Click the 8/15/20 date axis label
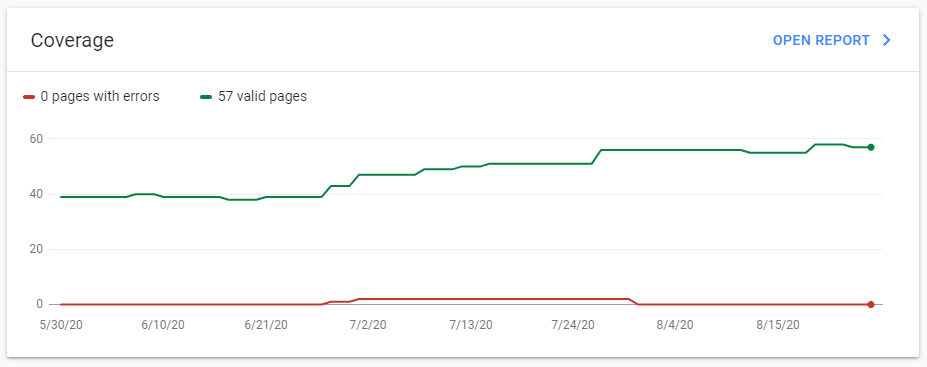 click(x=778, y=325)
